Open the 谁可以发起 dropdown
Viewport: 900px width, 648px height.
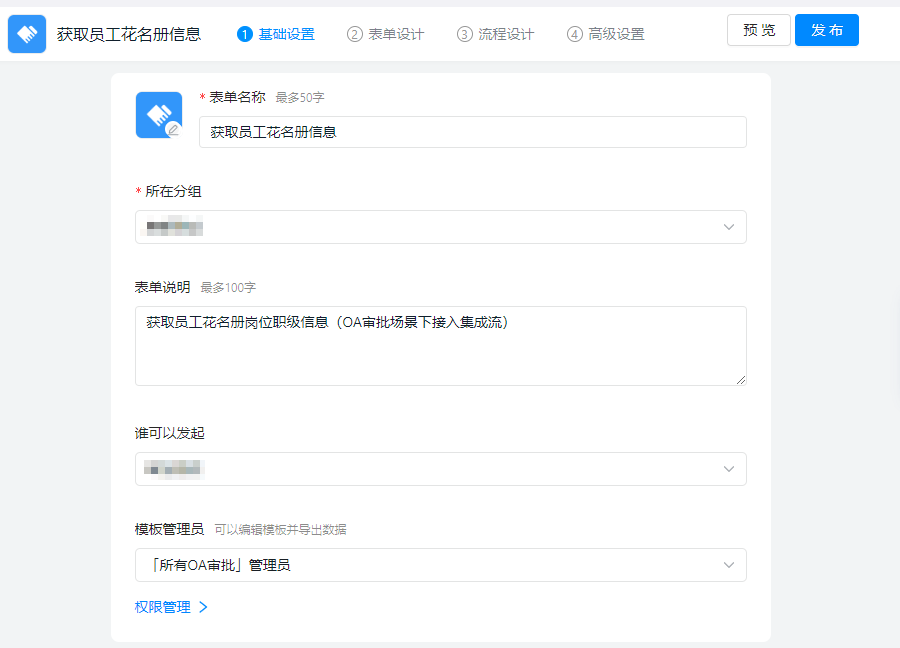click(x=441, y=468)
